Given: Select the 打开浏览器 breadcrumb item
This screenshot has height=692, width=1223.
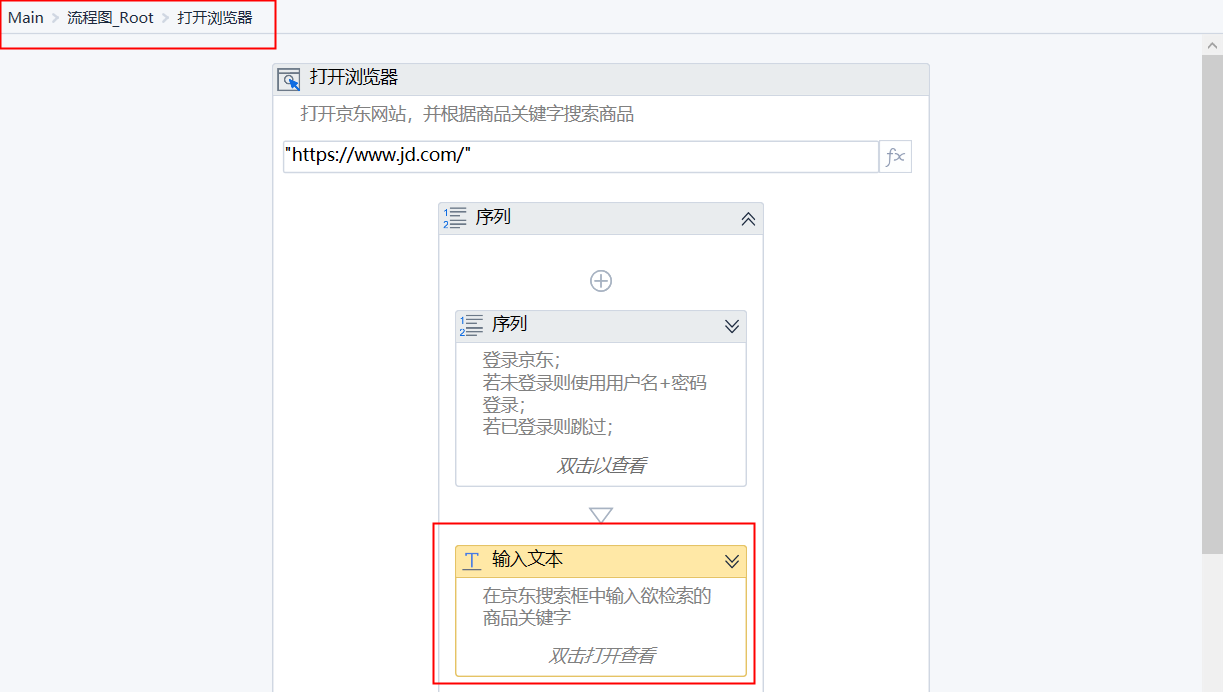Looking at the screenshot, I should click(x=215, y=18).
